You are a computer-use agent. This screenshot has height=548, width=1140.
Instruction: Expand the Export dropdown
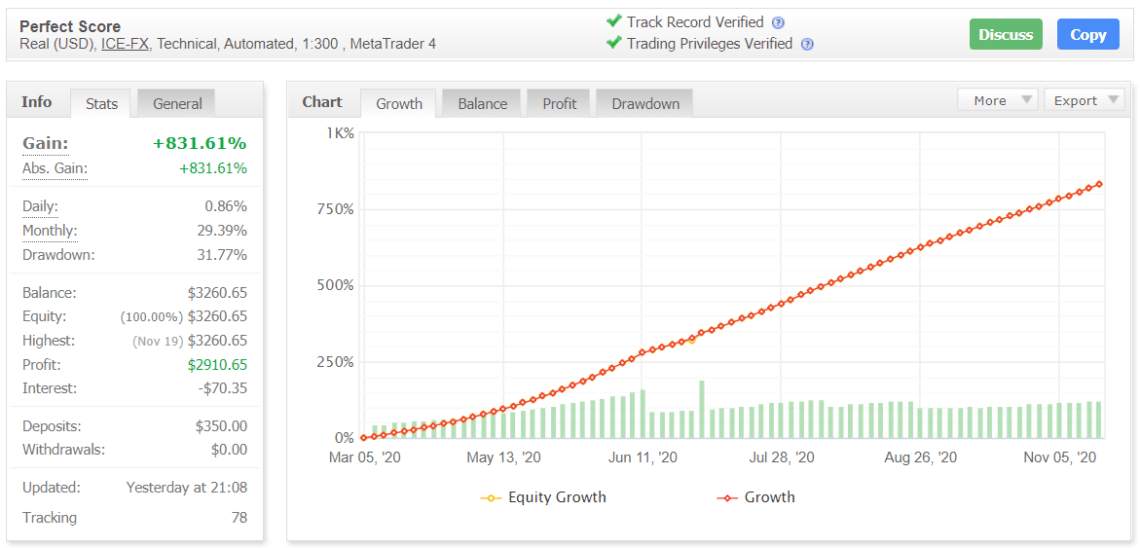coord(1083,100)
